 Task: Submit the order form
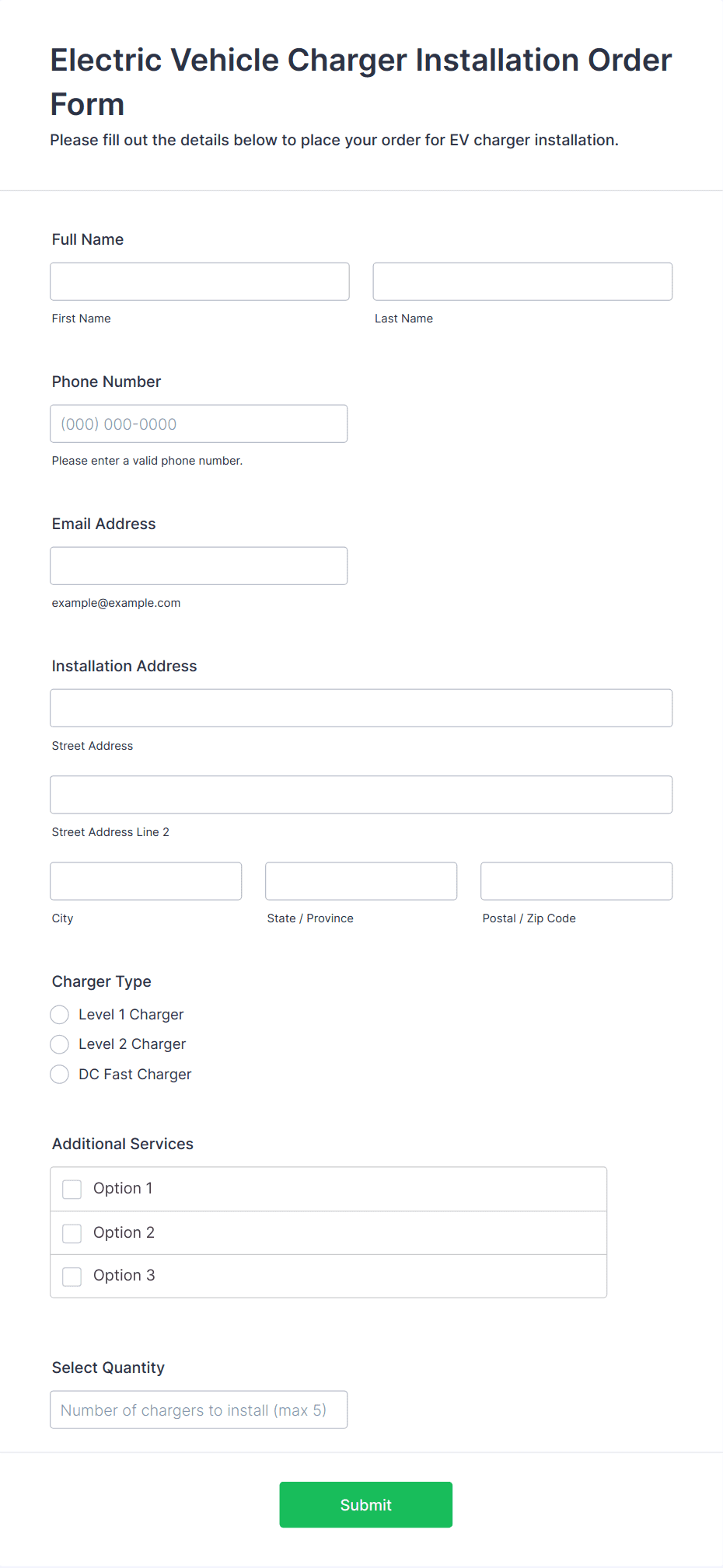[366, 1504]
